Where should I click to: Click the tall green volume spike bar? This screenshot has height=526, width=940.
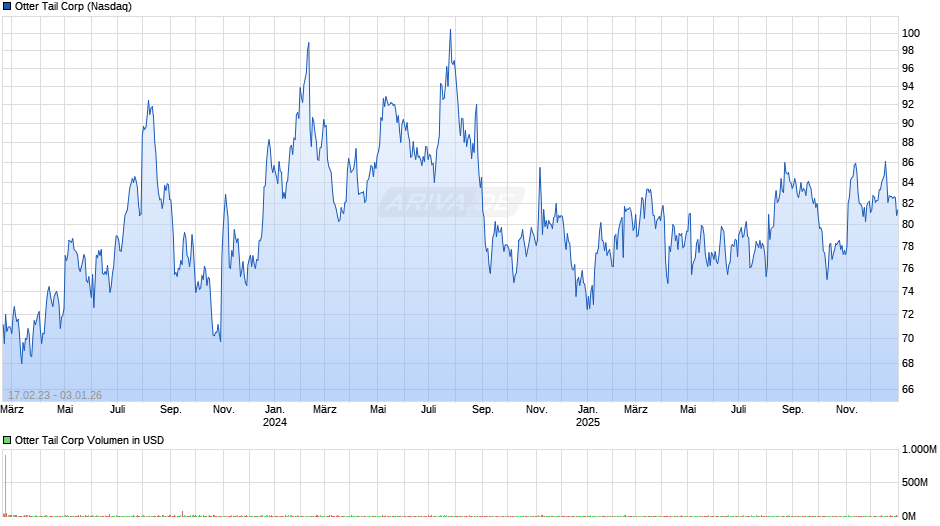pyautogui.click(x=5, y=485)
